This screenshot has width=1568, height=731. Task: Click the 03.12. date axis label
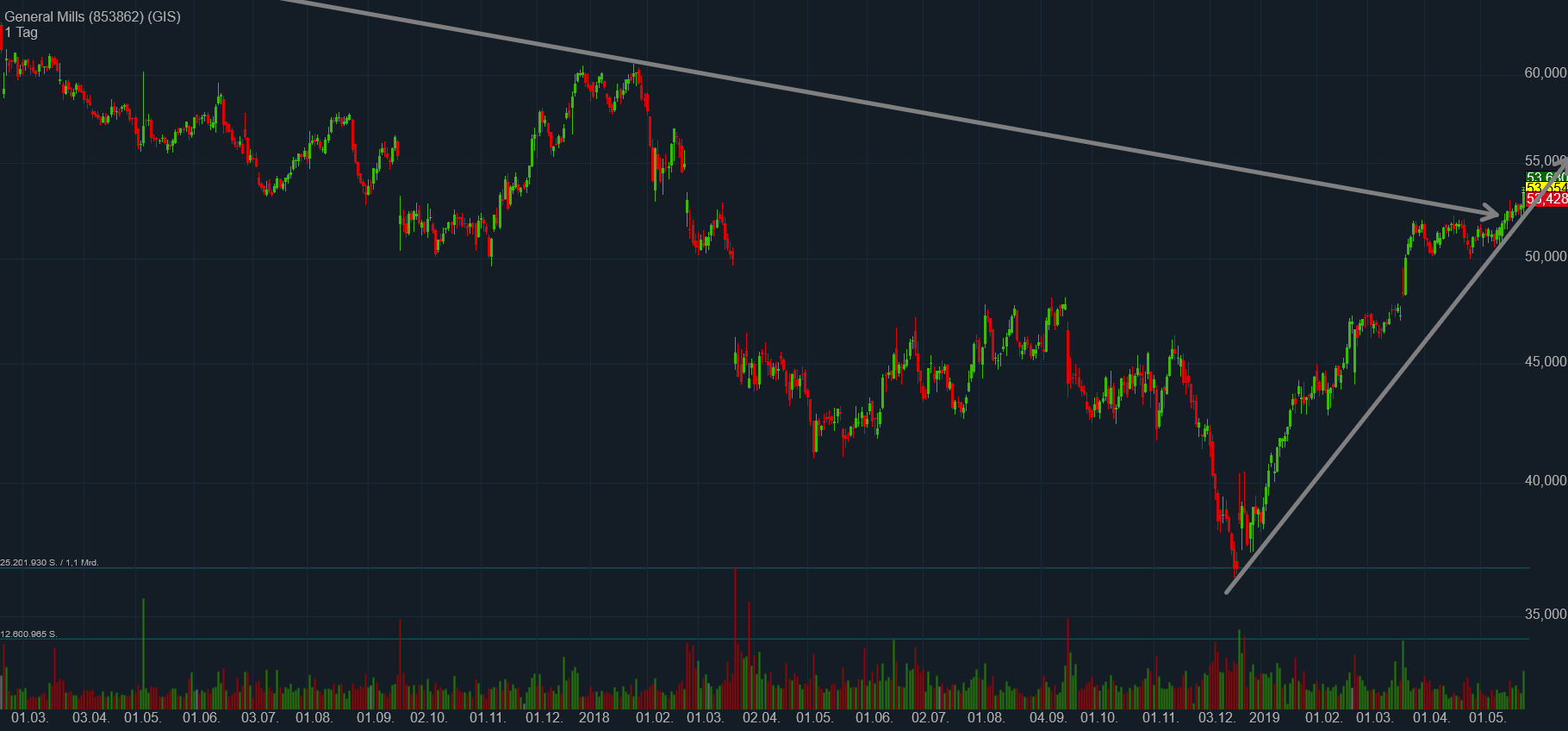coord(1216,718)
